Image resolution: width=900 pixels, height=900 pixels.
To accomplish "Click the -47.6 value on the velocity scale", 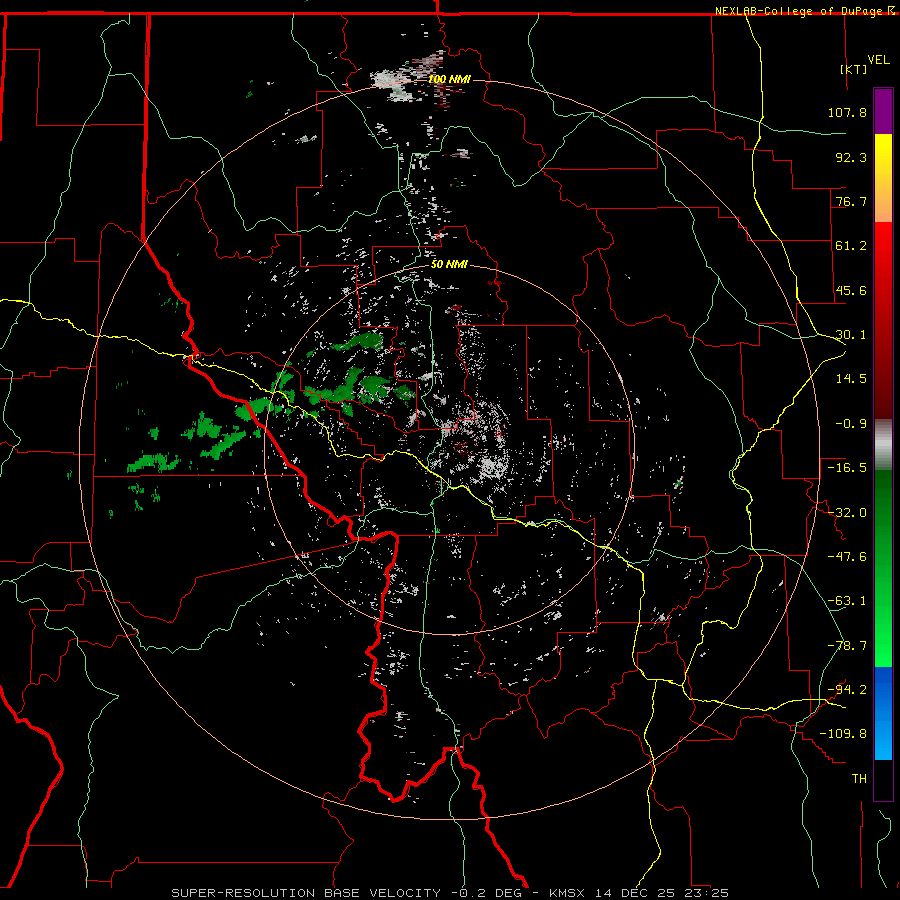I will pos(847,557).
